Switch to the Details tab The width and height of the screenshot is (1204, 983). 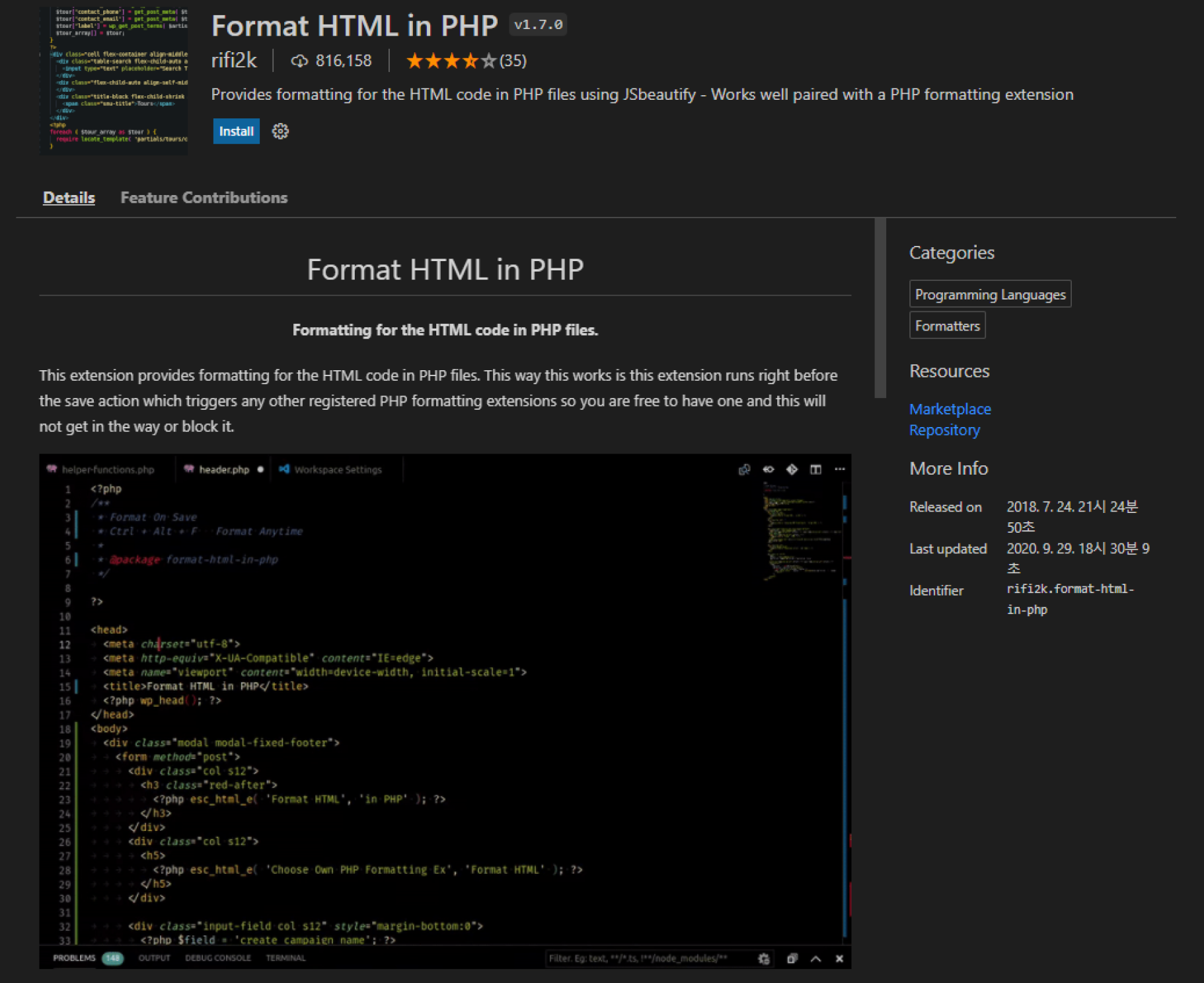pyautogui.click(x=69, y=198)
